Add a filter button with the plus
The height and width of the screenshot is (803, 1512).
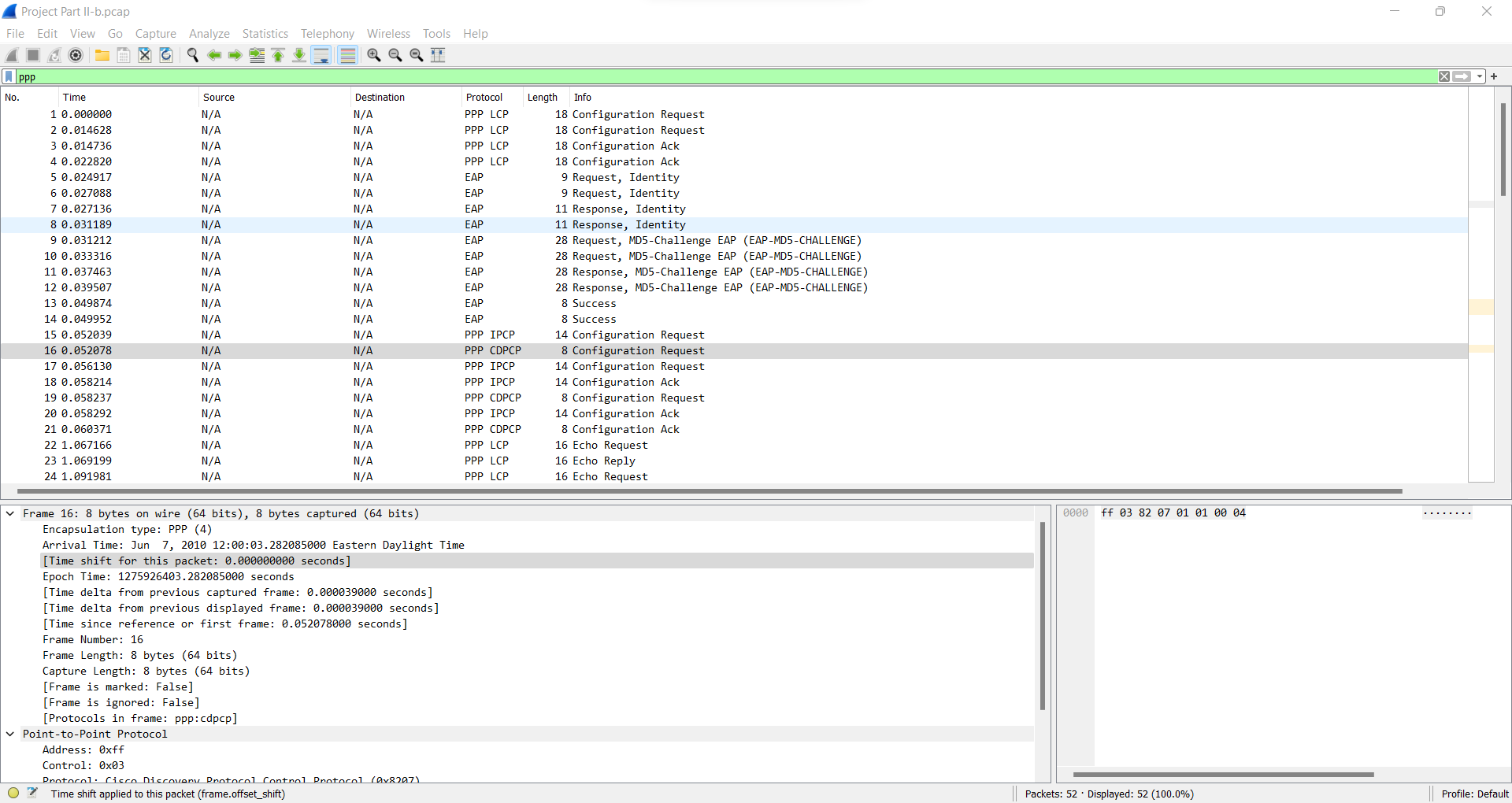click(1494, 76)
